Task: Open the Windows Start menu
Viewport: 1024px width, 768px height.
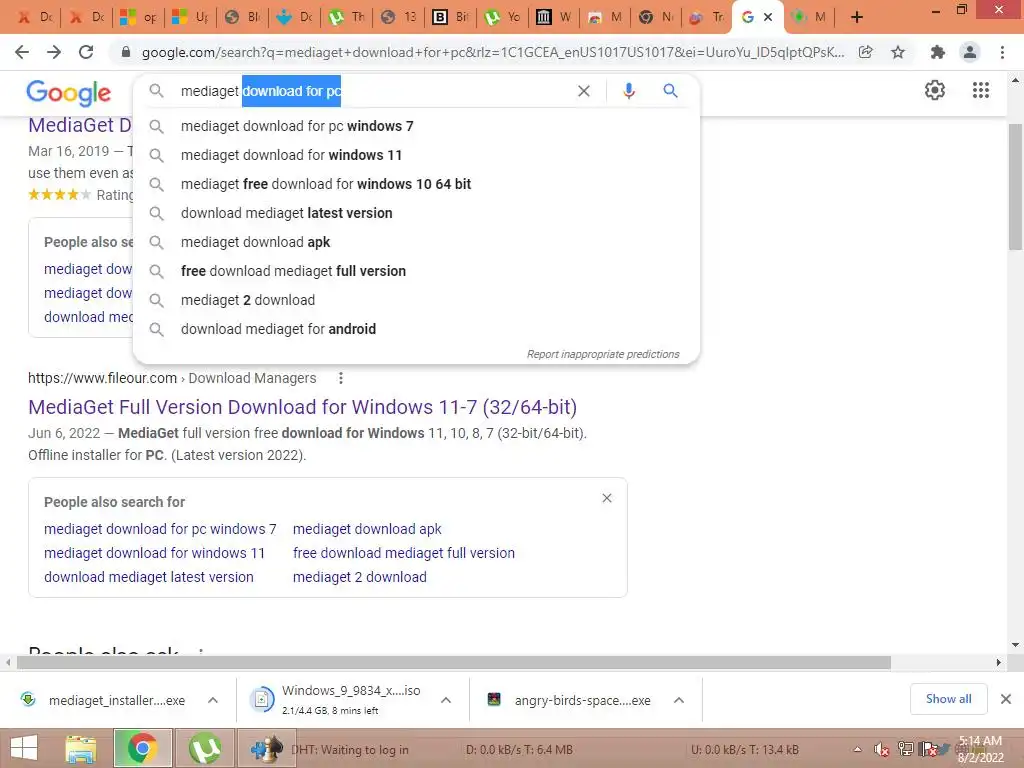Action: tap(24, 748)
